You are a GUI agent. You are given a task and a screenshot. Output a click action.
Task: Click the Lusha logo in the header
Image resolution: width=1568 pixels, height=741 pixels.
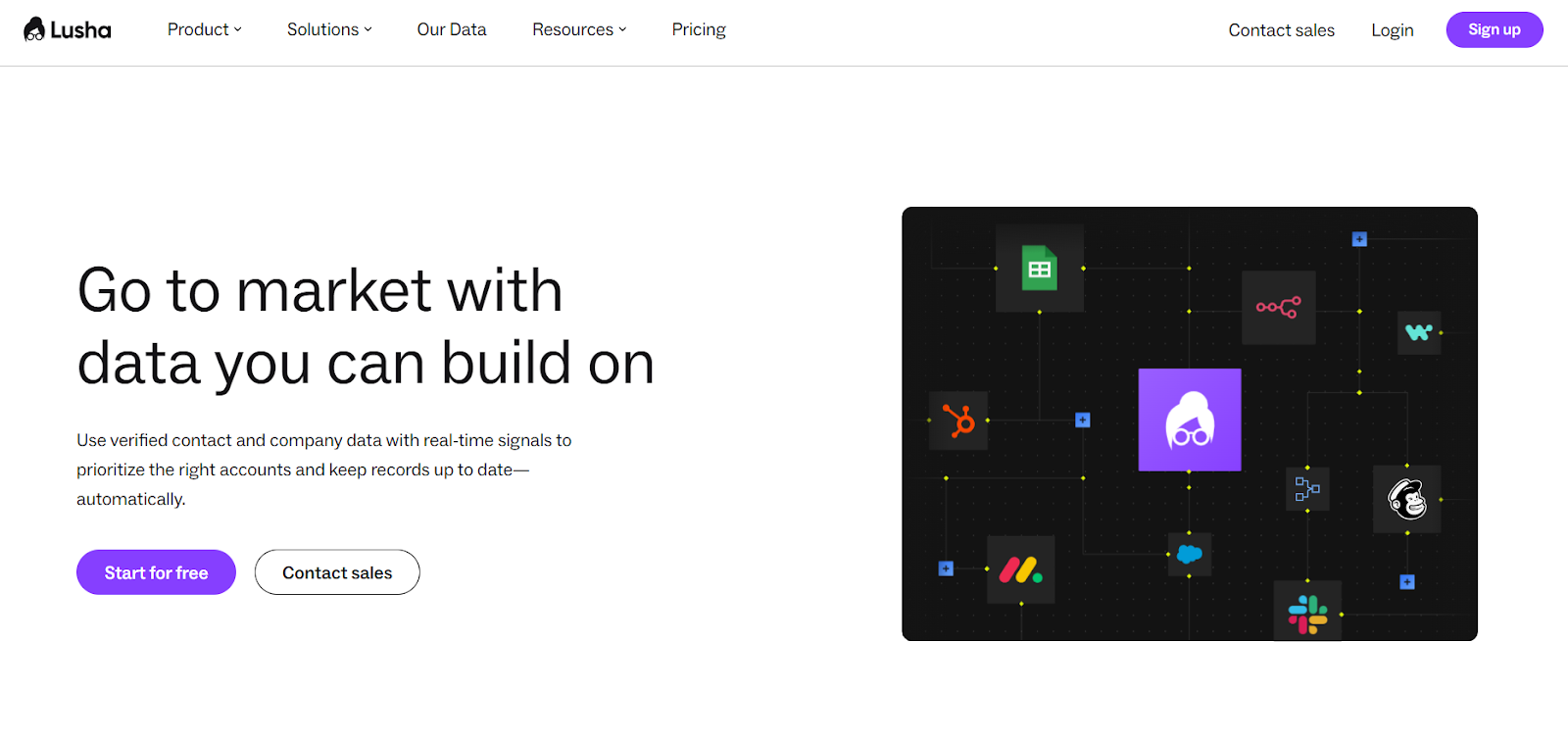click(68, 29)
